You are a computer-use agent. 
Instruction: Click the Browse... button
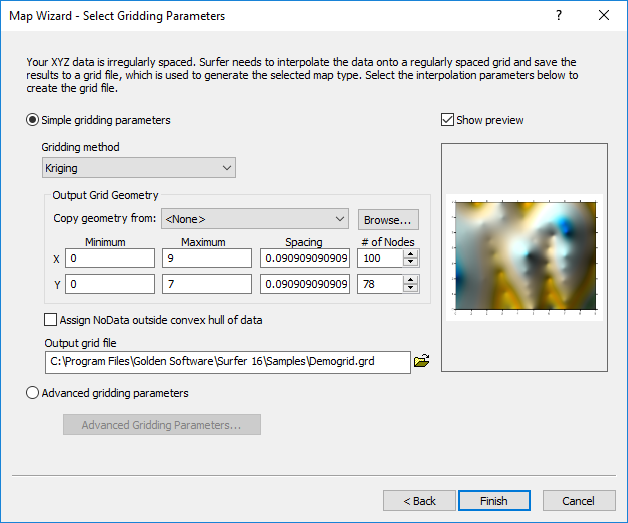[388, 219]
